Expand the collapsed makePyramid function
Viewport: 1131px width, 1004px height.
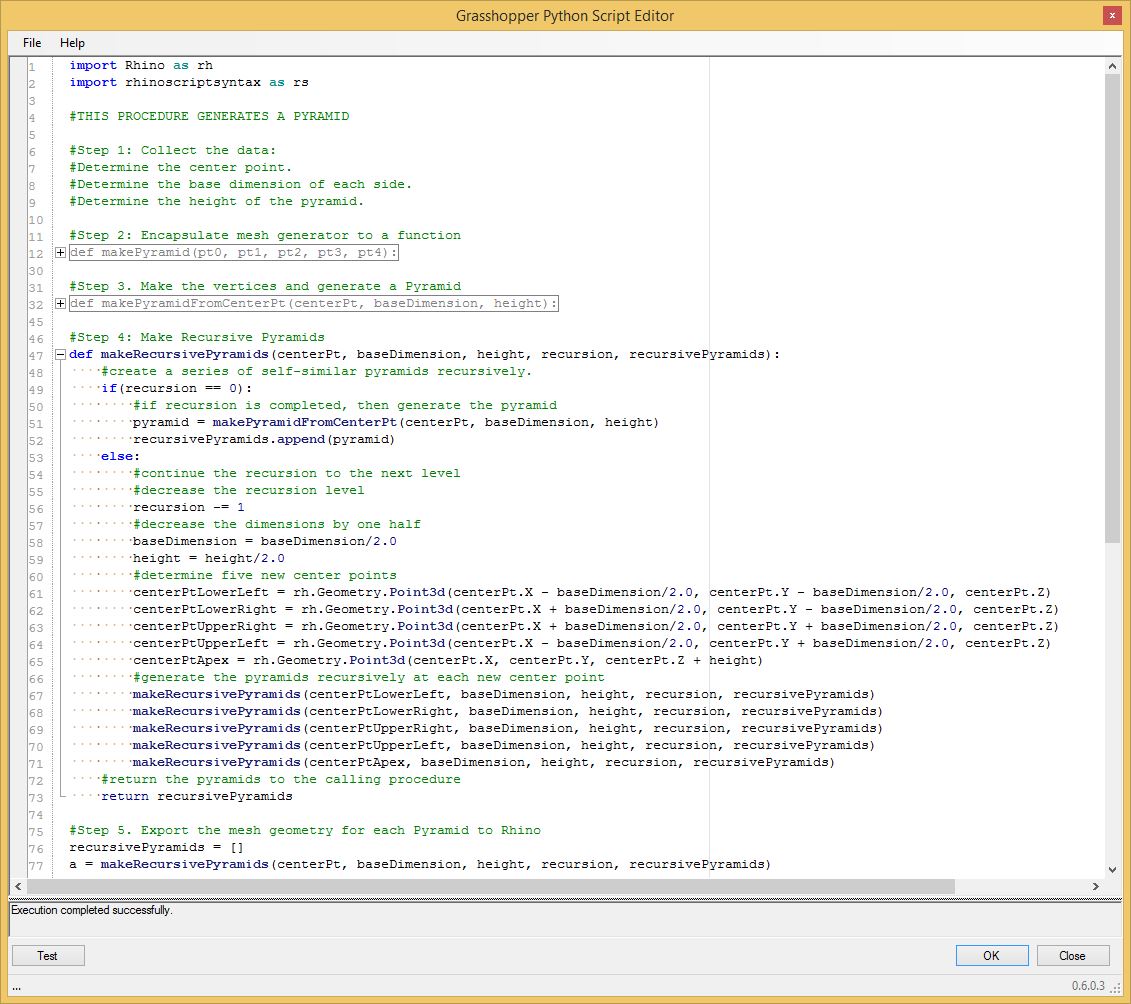click(61, 252)
